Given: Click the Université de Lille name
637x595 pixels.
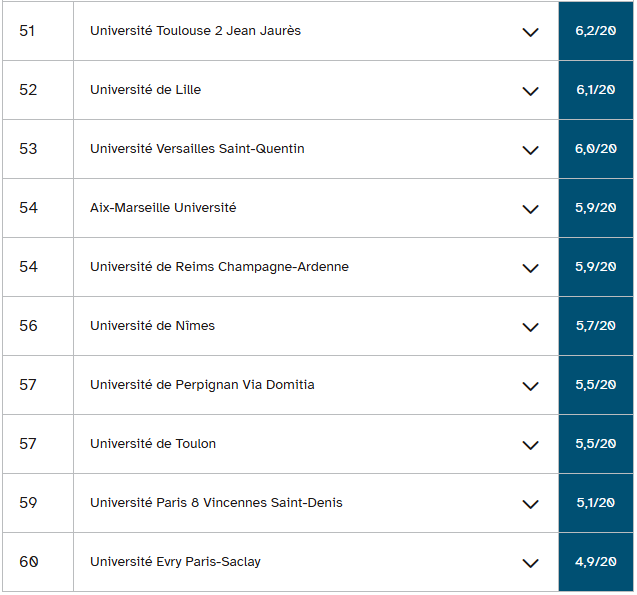Looking at the screenshot, I should click(x=145, y=90).
